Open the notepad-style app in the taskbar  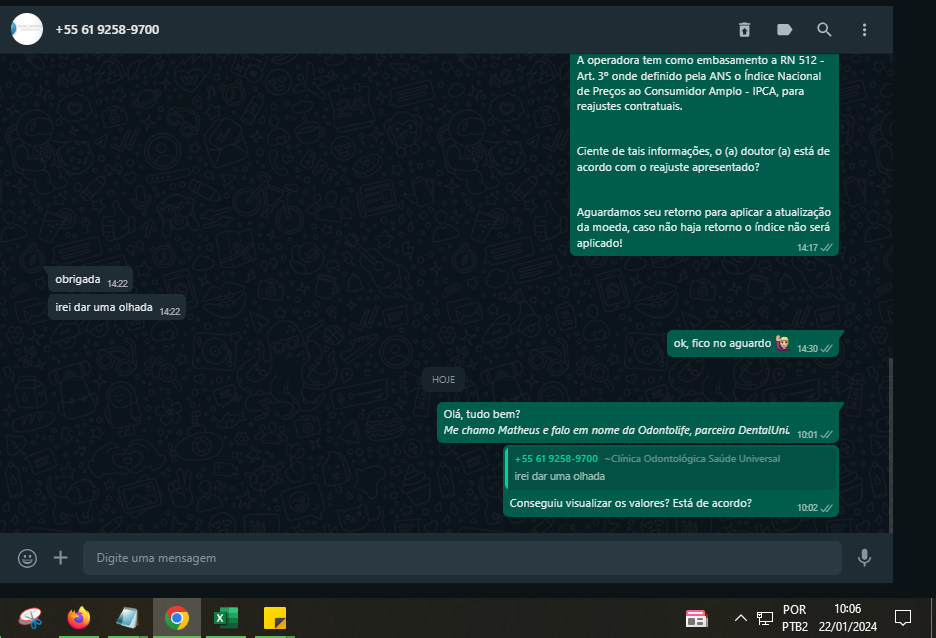127,618
